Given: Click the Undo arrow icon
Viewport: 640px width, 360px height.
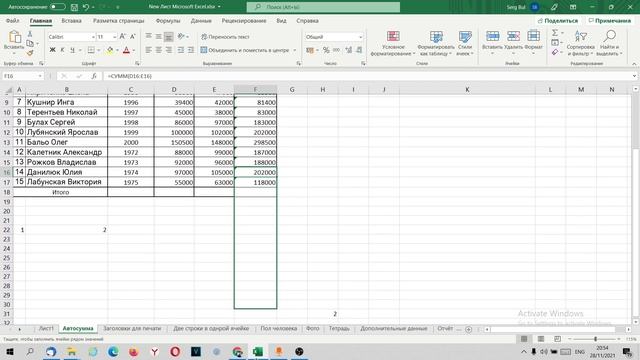Looking at the screenshot, I should pos(86,7).
